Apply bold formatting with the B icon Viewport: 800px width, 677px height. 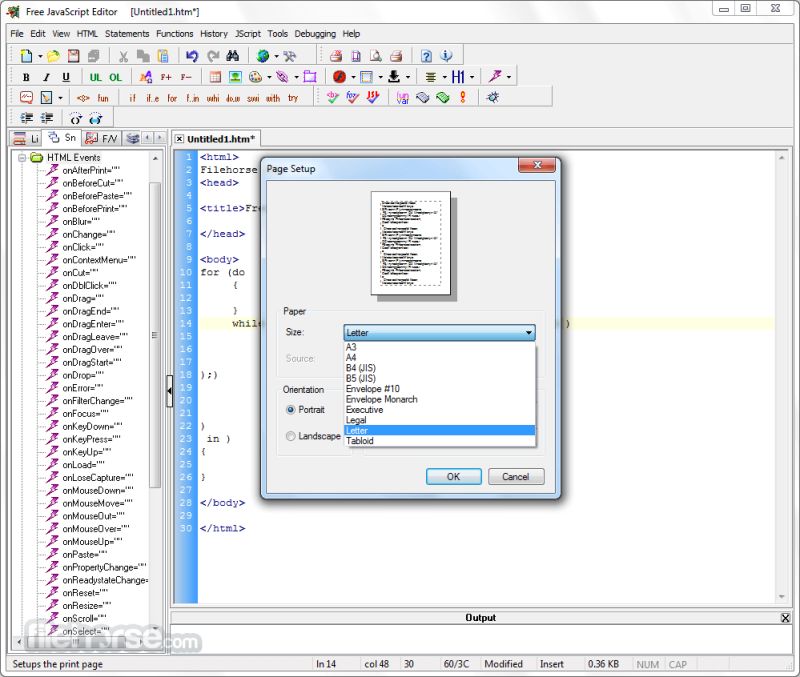click(25, 76)
